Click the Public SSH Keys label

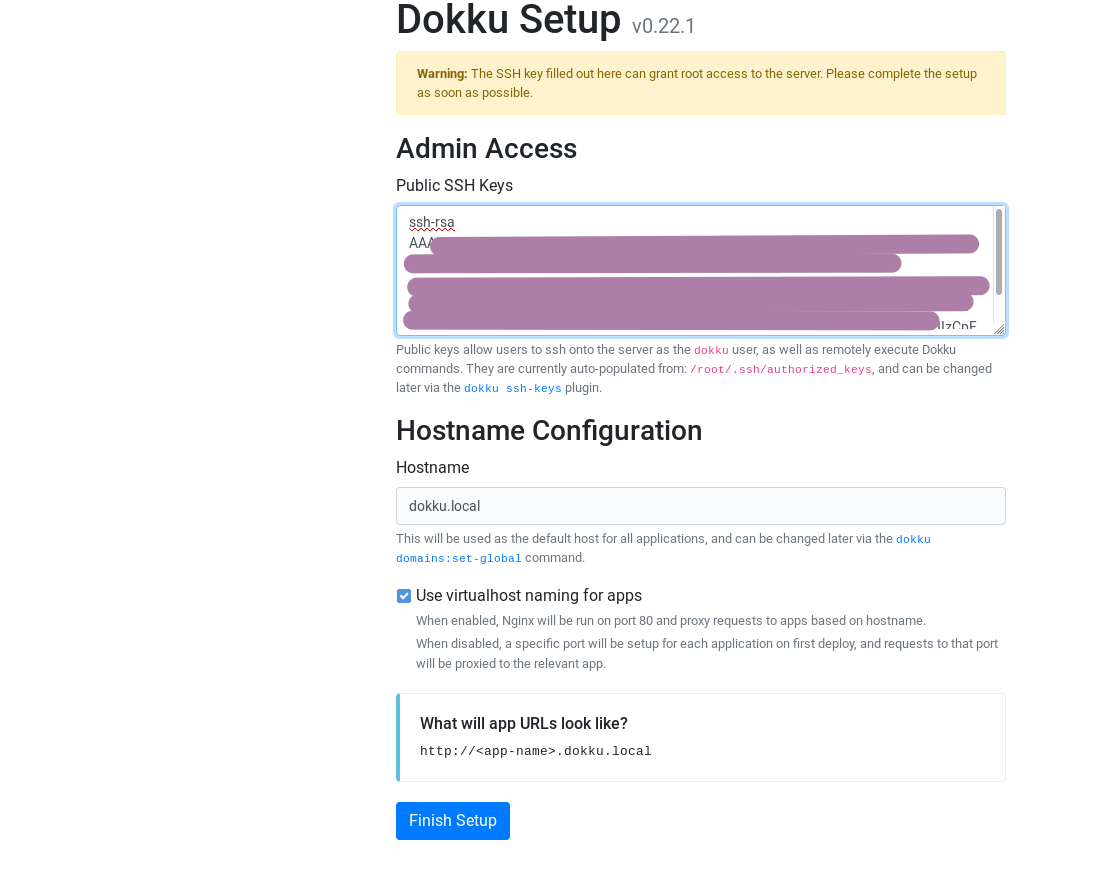(454, 185)
